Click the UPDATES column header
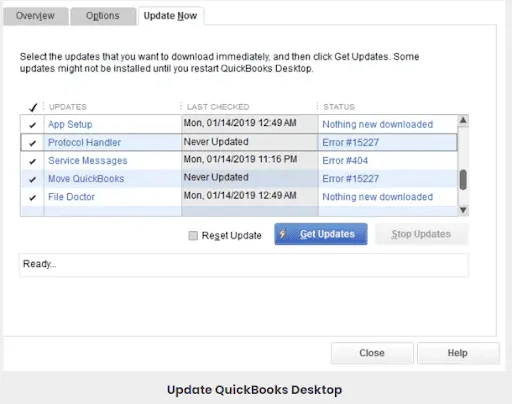Viewport: 512px width, 404px height. pos(68,107)
